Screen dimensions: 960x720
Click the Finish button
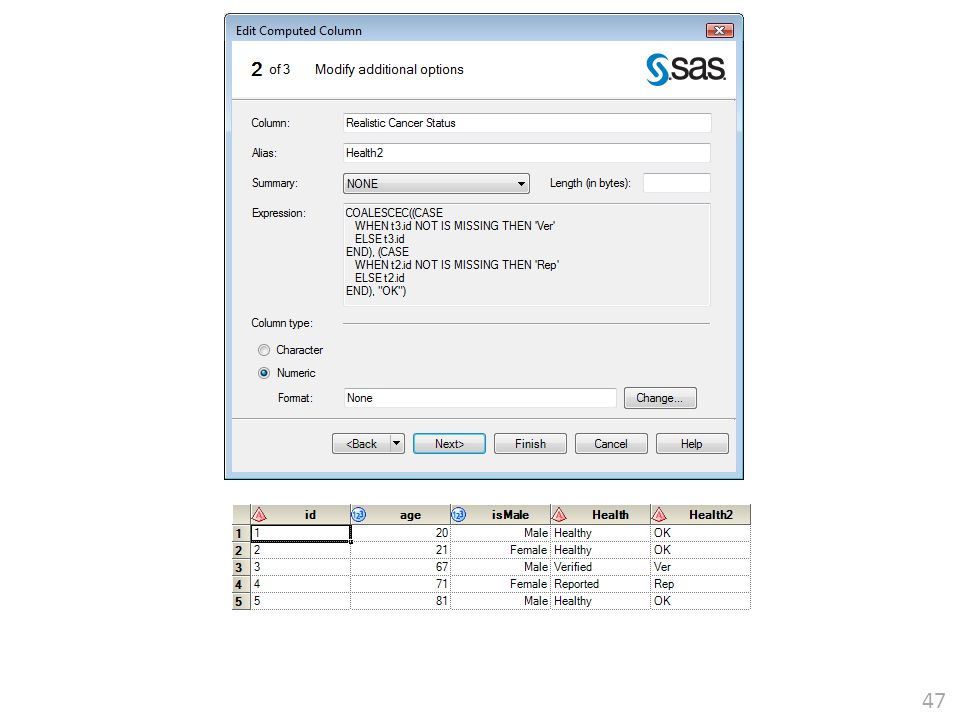pos(530,443)
